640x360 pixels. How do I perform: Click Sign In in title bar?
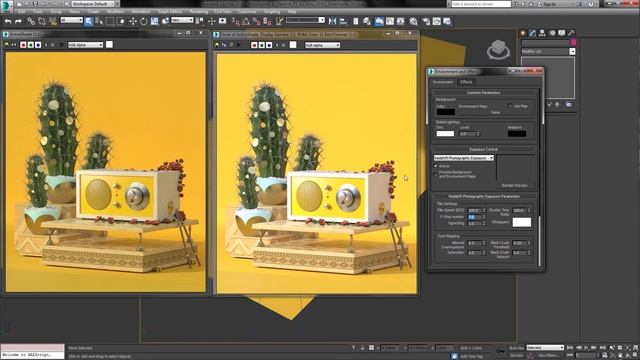[x=550, y=4]
